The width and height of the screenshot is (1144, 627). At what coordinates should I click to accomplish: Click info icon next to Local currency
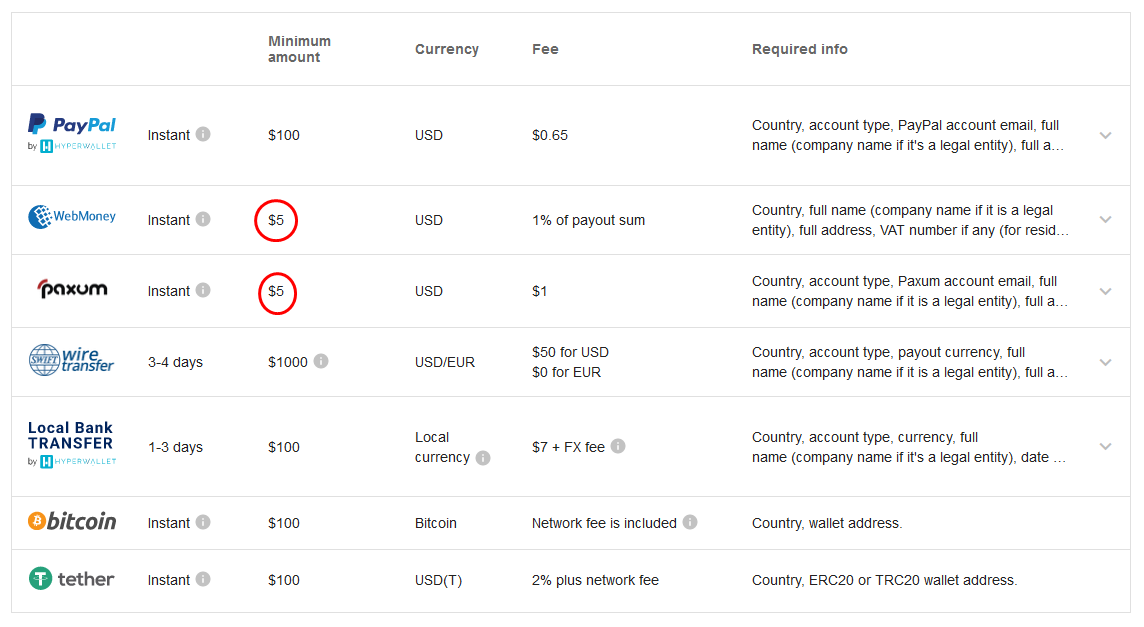[483, 458]
